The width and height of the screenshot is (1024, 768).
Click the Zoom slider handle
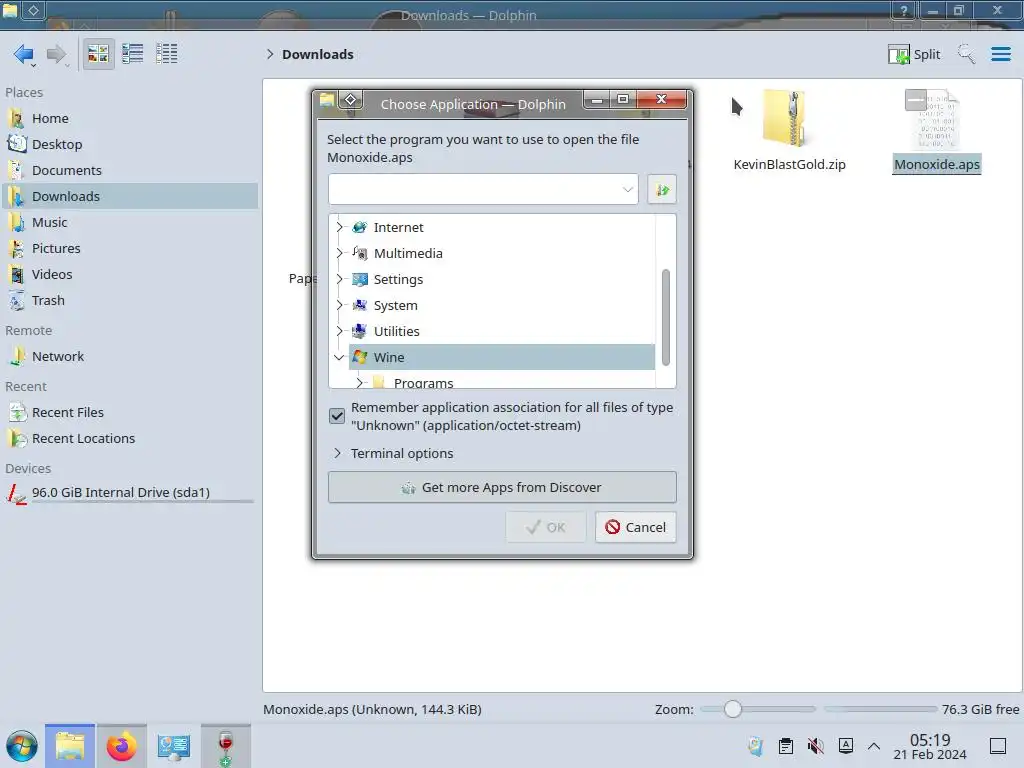pyautogui.click(x=733, y=709)
